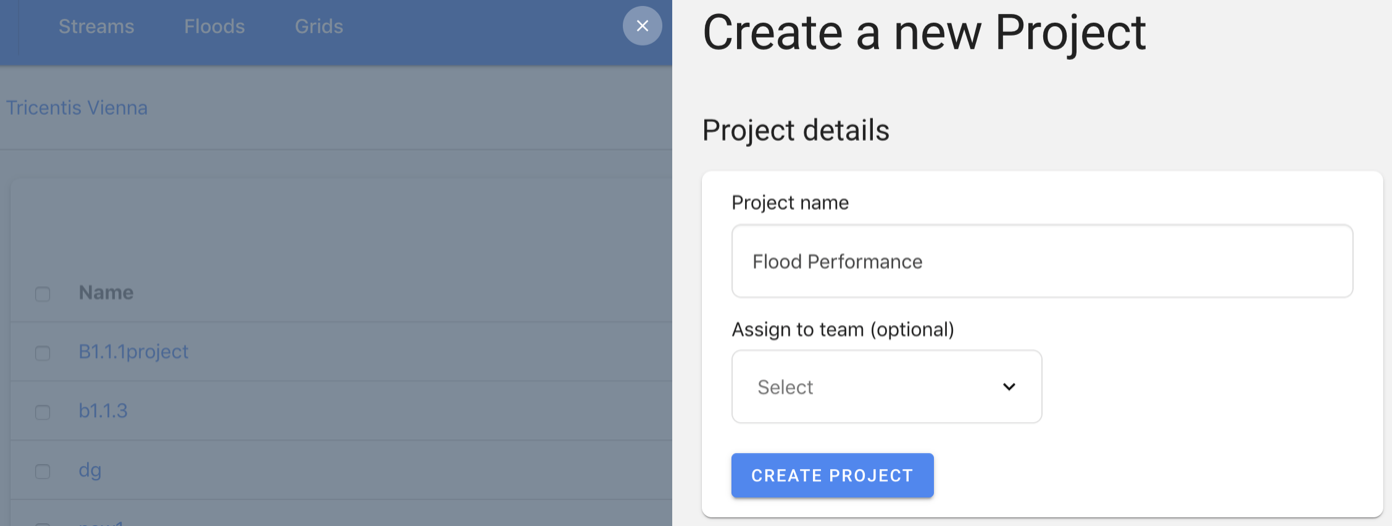Open the B1.1.1project link

point(133,352)
